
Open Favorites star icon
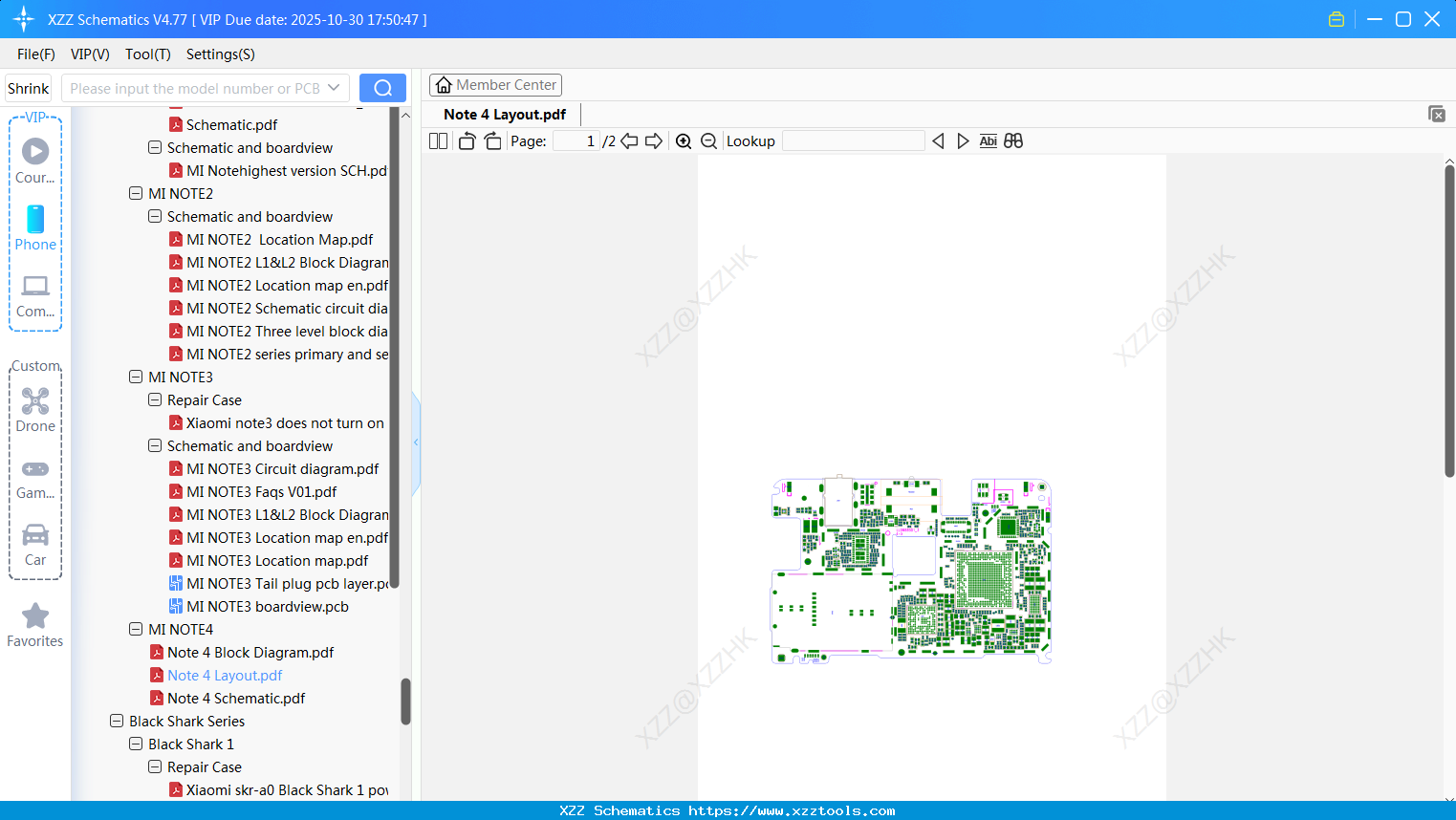pos(35,625)
